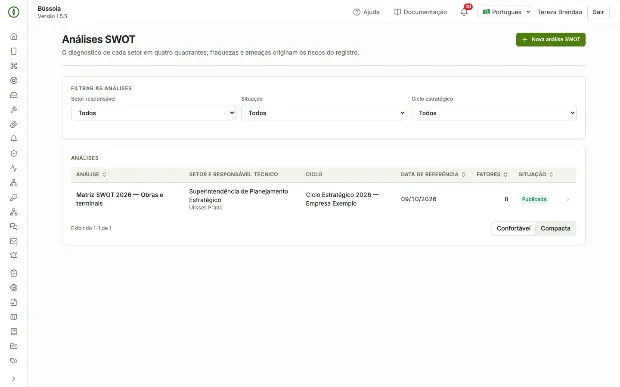Click the bell icon in the left sidebar
Image resolution: width=620 pixels, height=387 pixels.
pyautogui.click(x=13, y=139)
